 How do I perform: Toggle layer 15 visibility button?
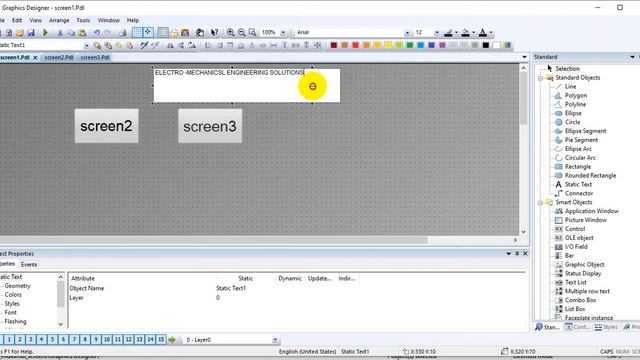(x=161, y=340)
